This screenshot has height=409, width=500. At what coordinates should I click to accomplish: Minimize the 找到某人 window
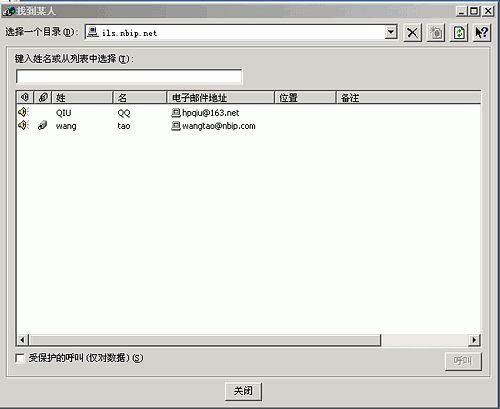pos(462,11)
